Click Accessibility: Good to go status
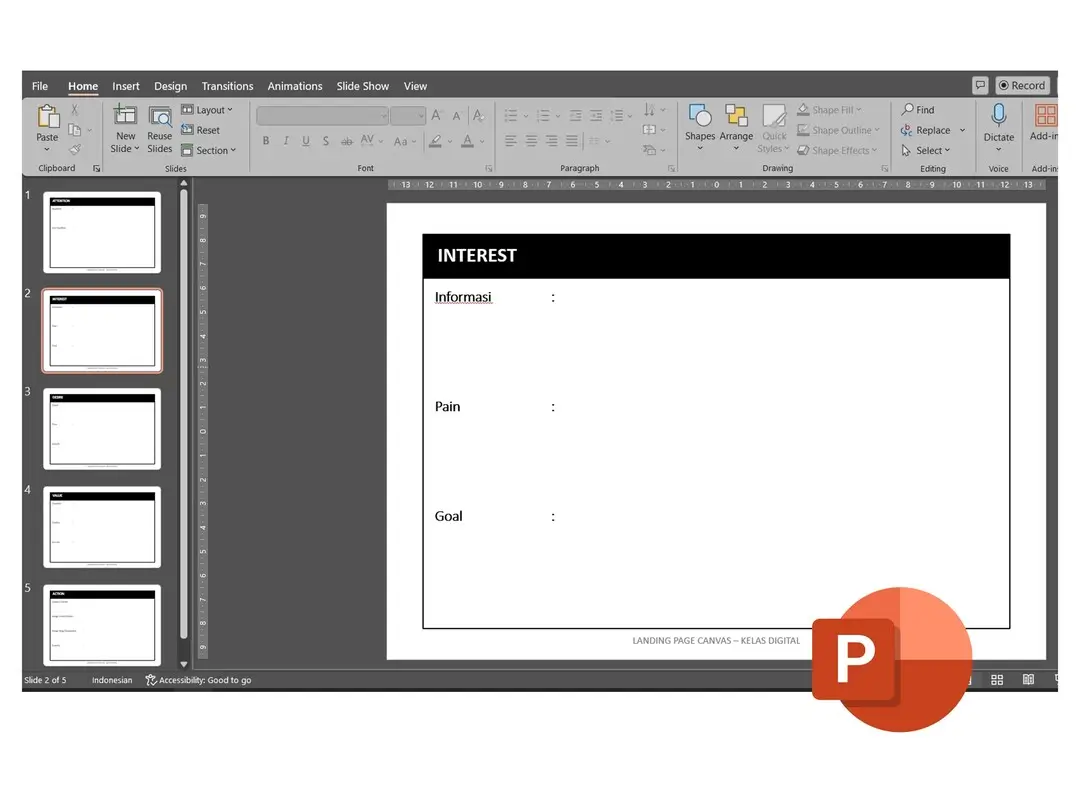Screen dimensions: 1080x810 point(198,680)
